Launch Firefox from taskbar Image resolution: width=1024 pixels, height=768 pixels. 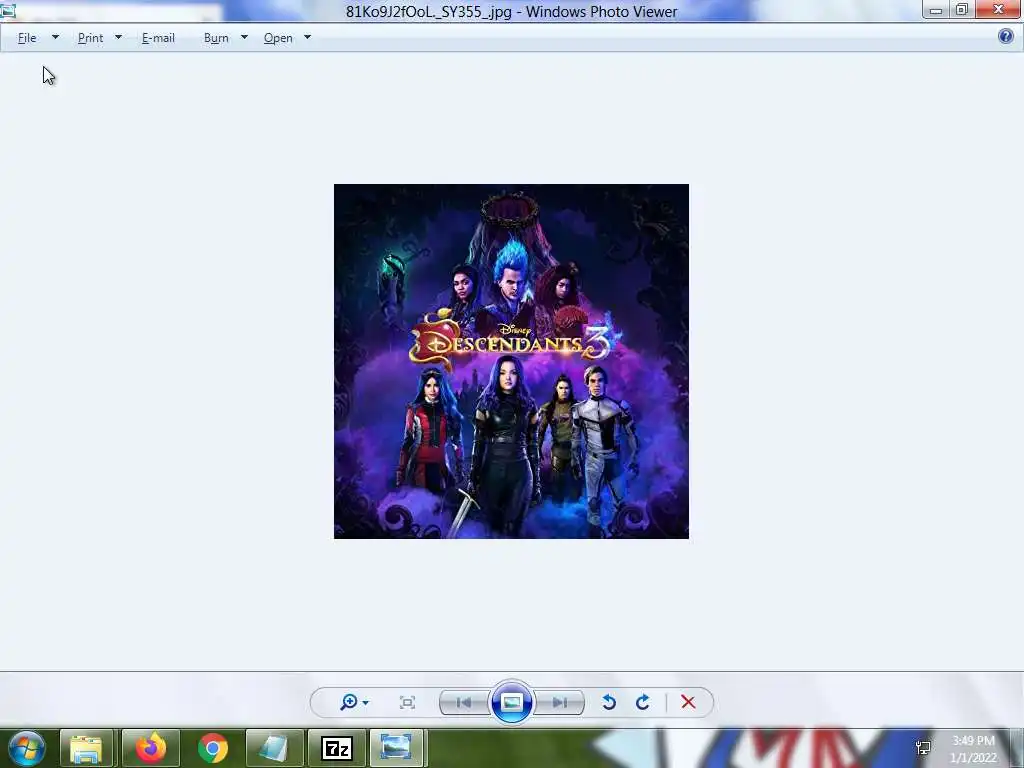(150, 748)
